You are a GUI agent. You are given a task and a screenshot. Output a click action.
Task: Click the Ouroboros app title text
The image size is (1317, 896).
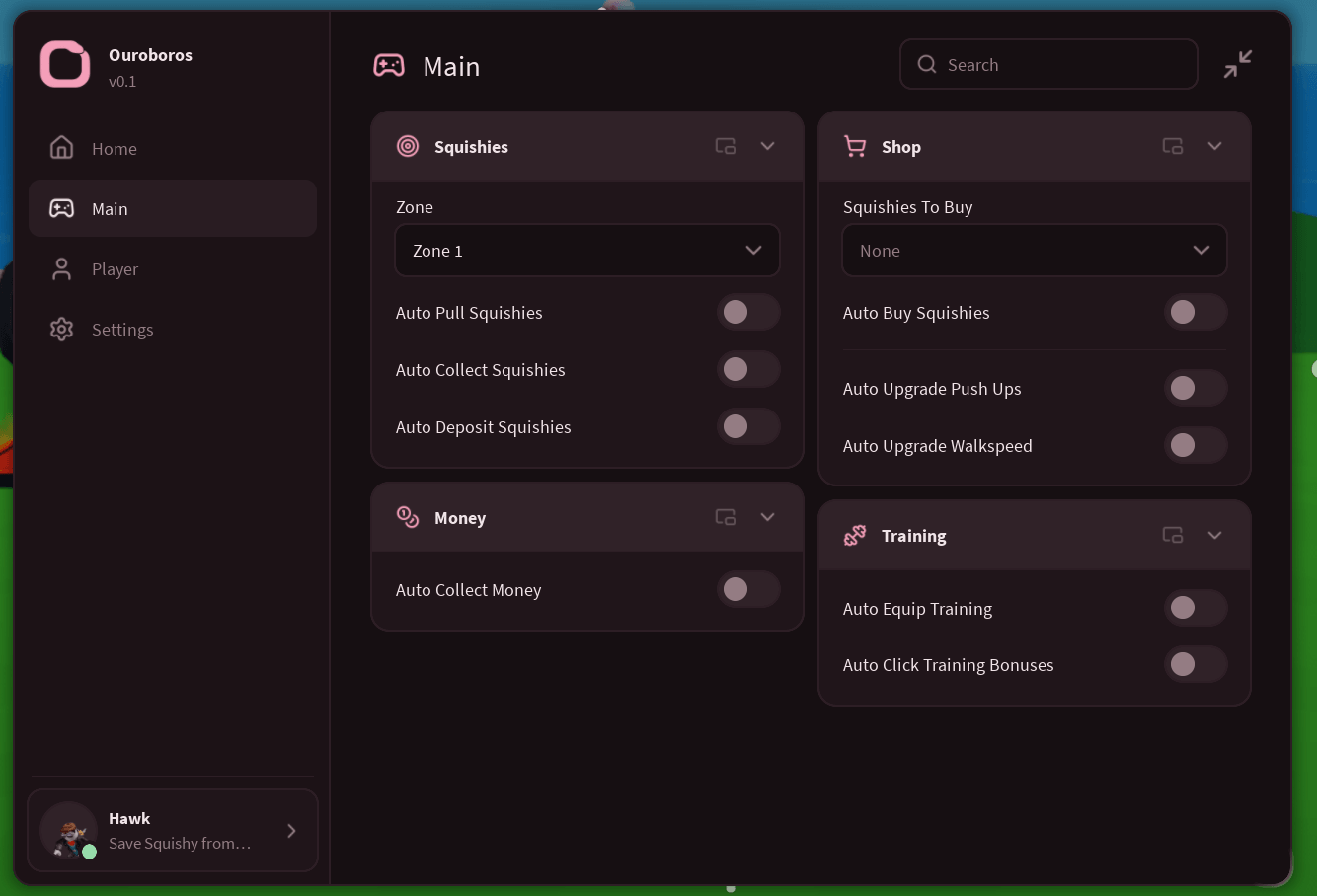[x=150, y=55]
